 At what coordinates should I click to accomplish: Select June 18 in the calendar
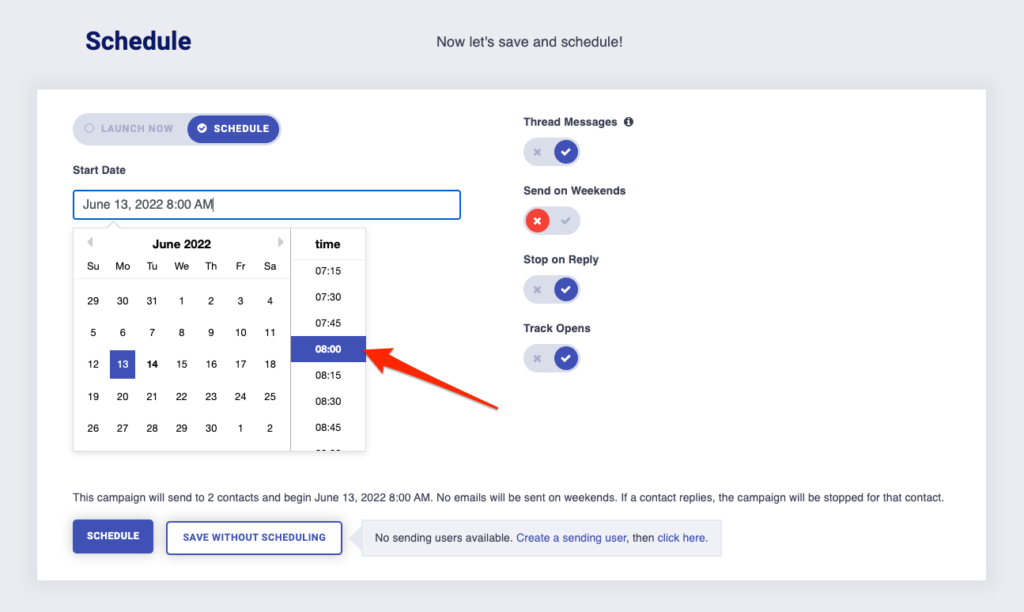pyautogui.click(x=270, y=364)
